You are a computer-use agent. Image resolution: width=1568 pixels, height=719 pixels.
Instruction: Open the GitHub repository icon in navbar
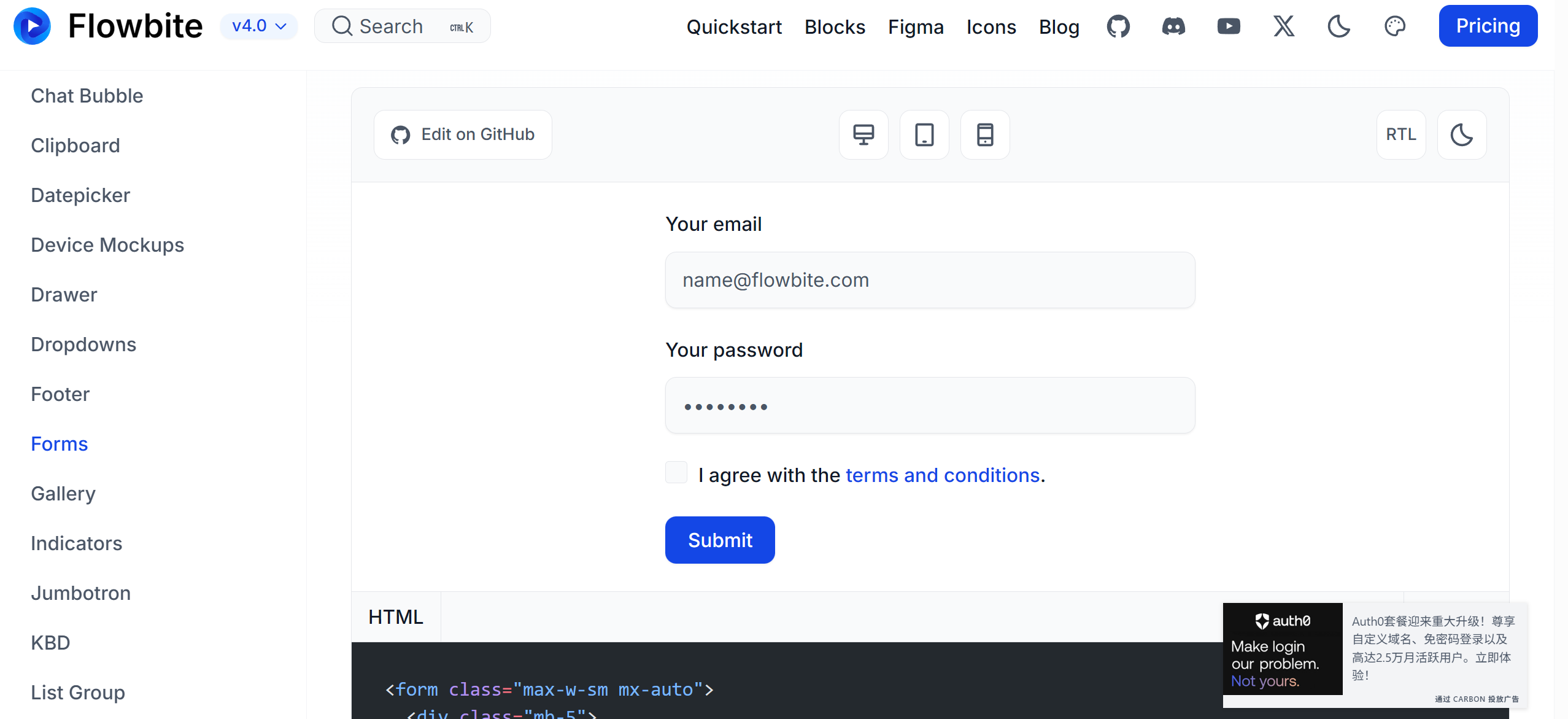point(1118,26)
